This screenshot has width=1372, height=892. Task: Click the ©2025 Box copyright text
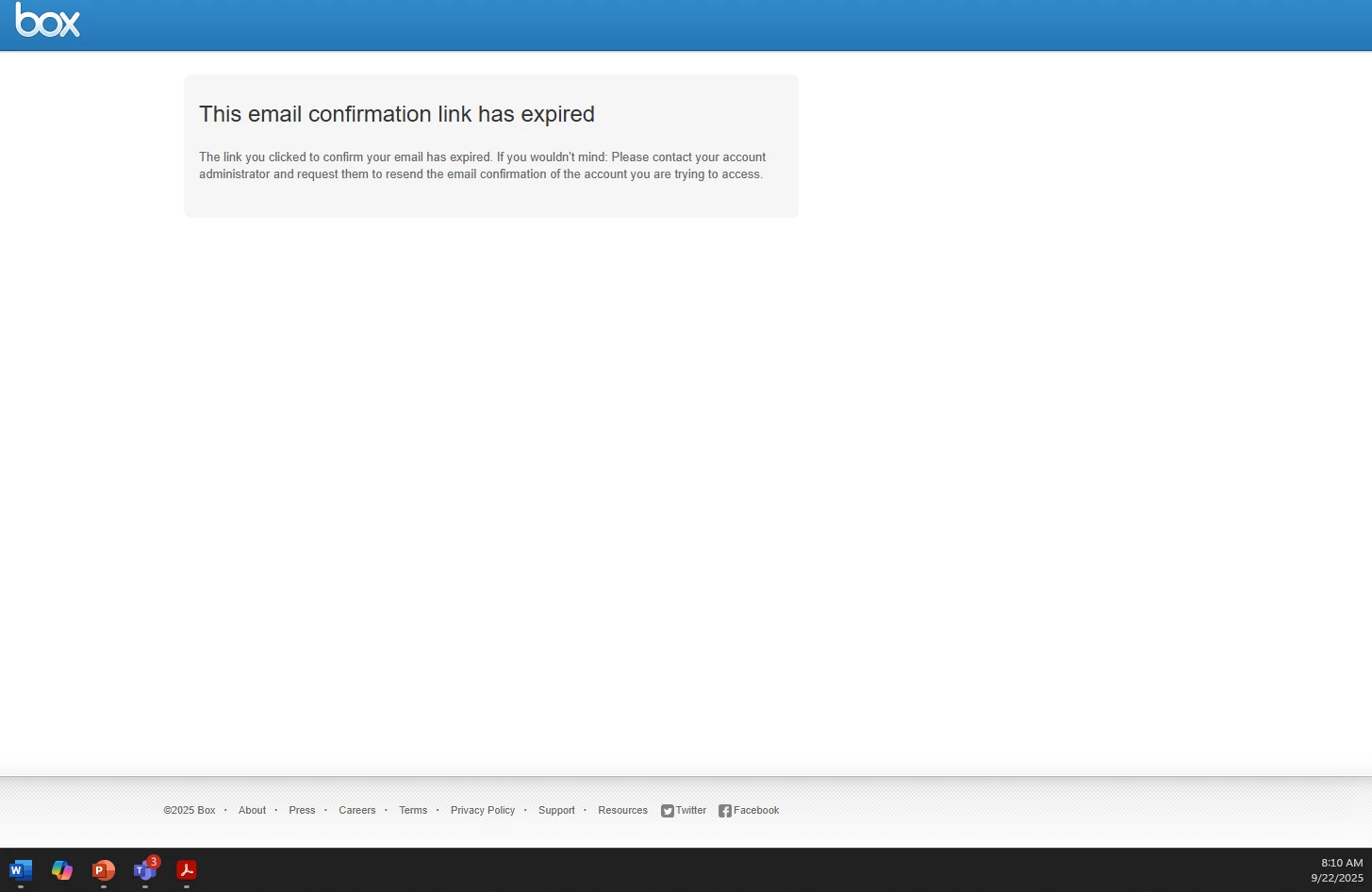pos(190,810)
